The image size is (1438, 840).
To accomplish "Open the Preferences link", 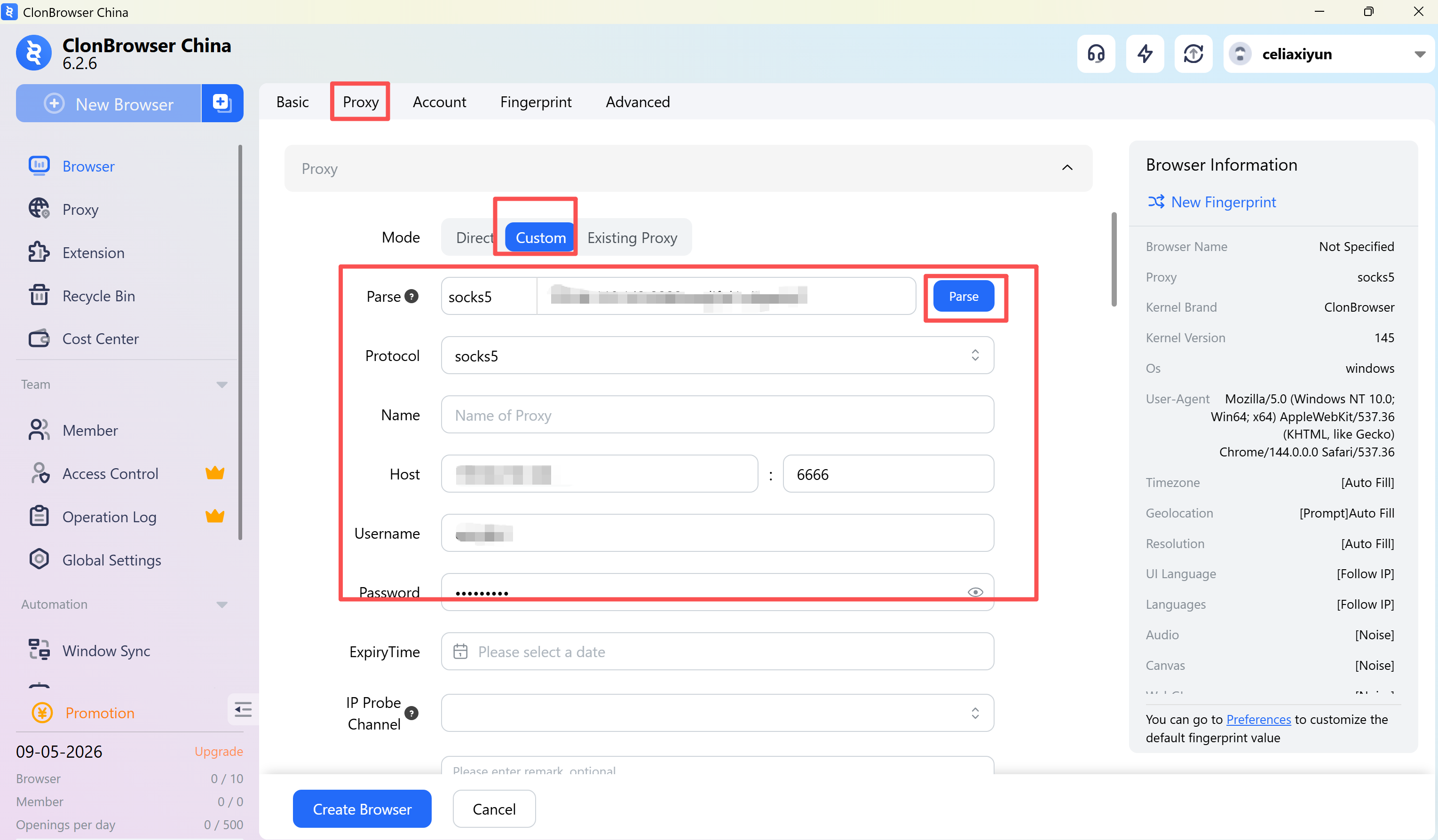I will [1258, 719].
